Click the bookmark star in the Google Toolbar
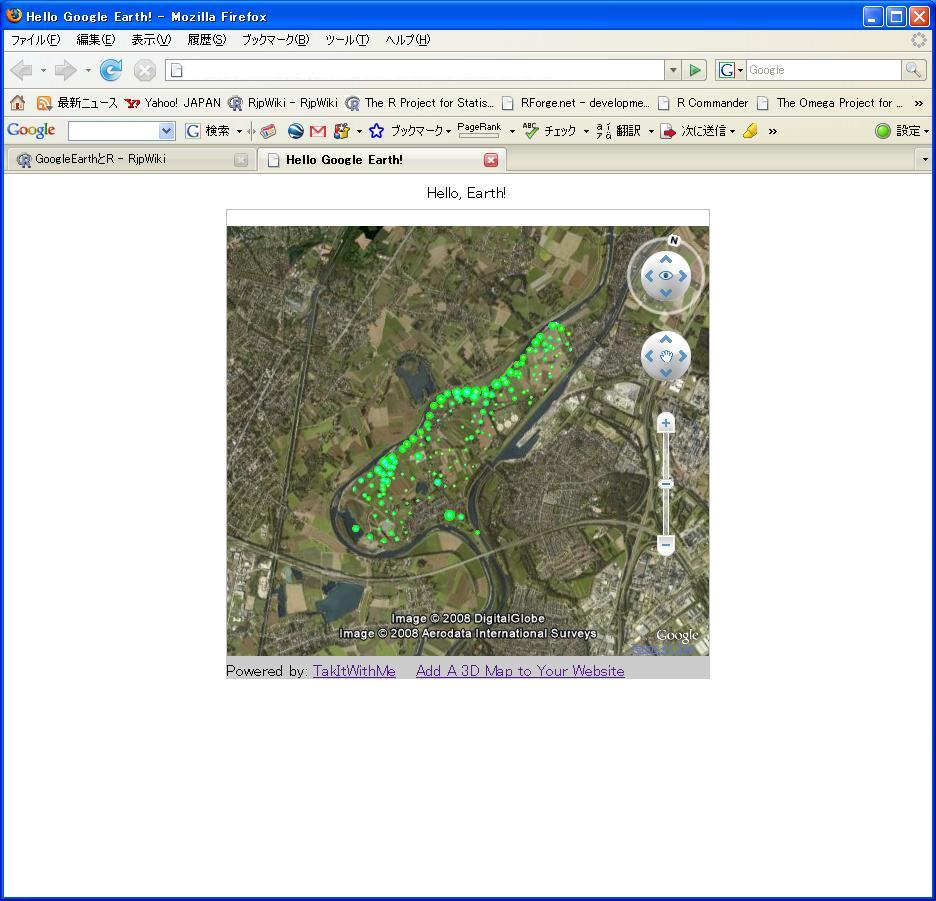The height and width of the screenshot is (901, 936). click(376, 131)
